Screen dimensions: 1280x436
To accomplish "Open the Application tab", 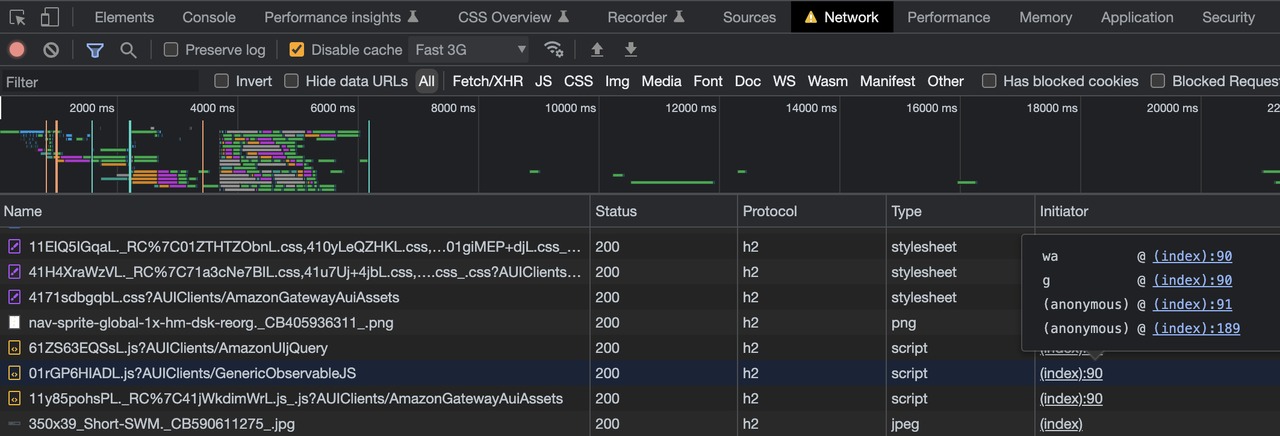I will pos(1137,17).
